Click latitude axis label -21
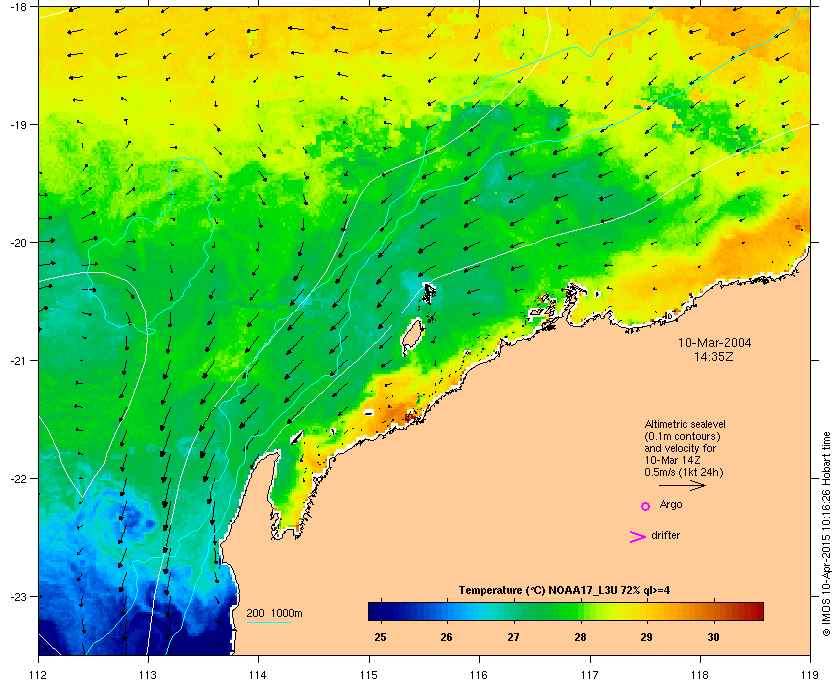Image resolution: width=840 pixels, height=680 pixels. point(18,360)
